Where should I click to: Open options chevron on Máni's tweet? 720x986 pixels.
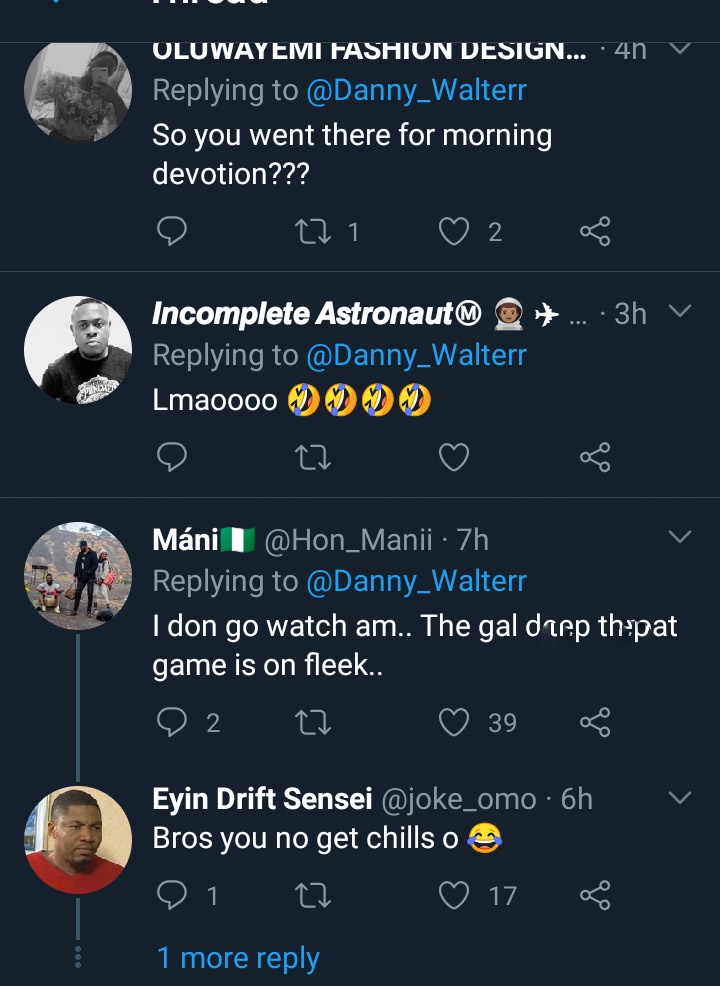pos(680,538)
